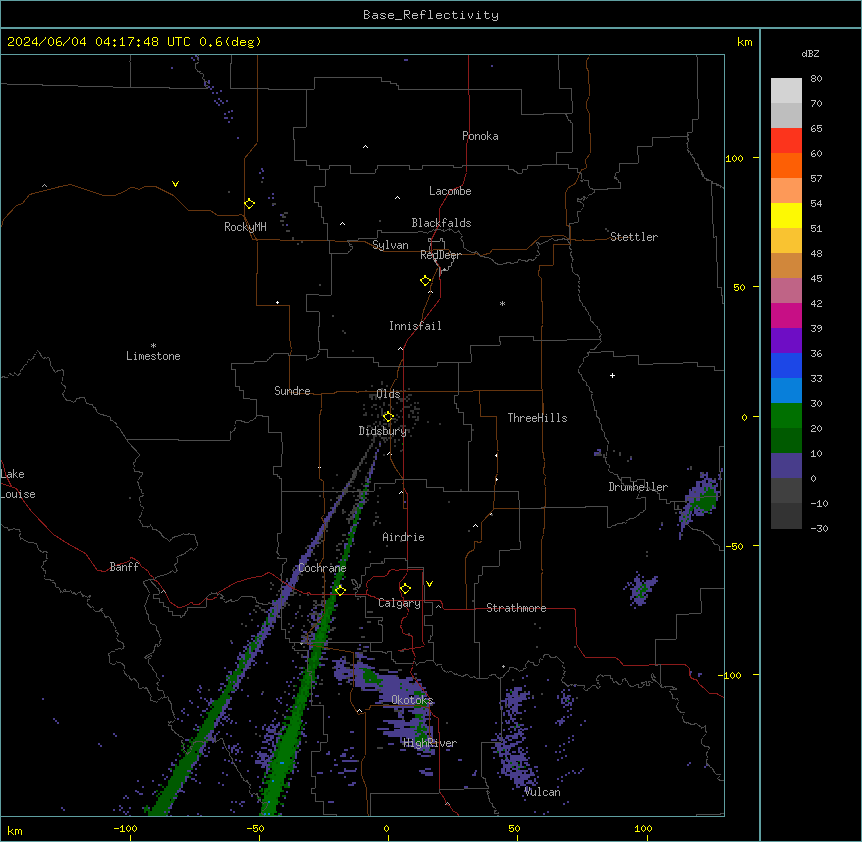The width and height of the screenshot is (862, 842).
Task: Pick the white 70-80 dBZ legend swatch
Action: coord(786,91)
